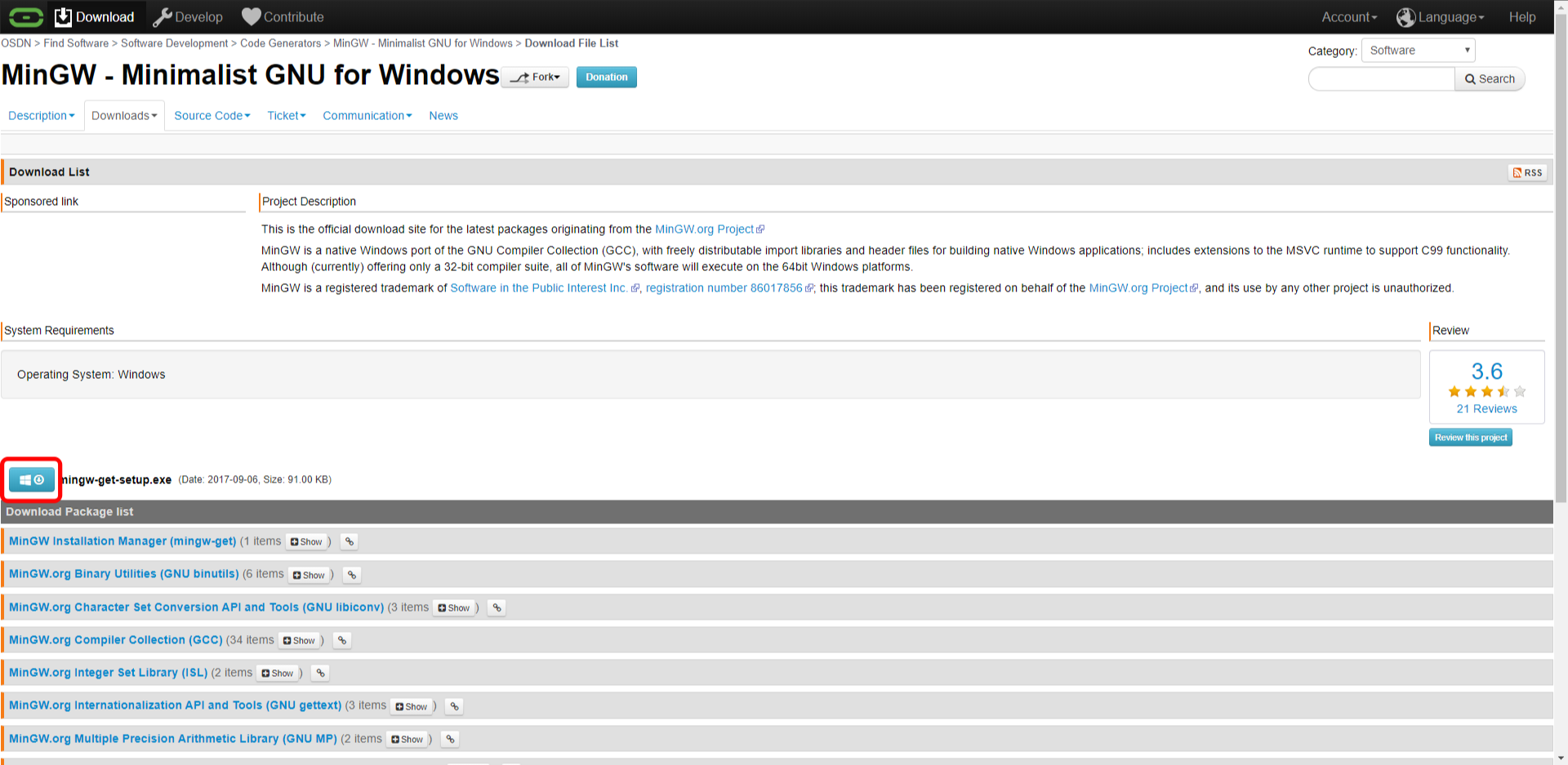Click Software Development in the breadcrumb
This screenshot has width=1568, height=765.
point(175,43)
